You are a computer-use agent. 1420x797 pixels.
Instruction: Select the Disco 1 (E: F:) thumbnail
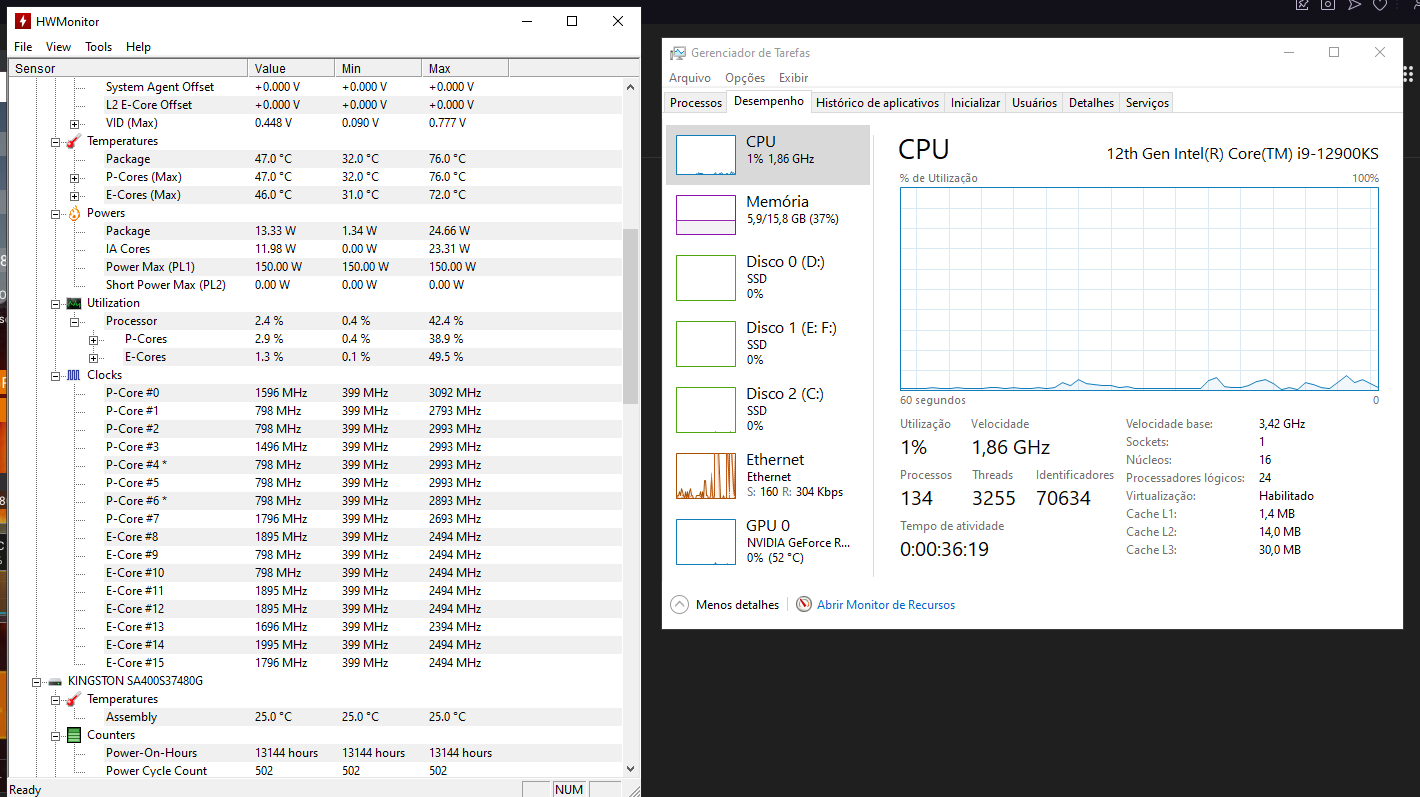(x=706, y=344)
